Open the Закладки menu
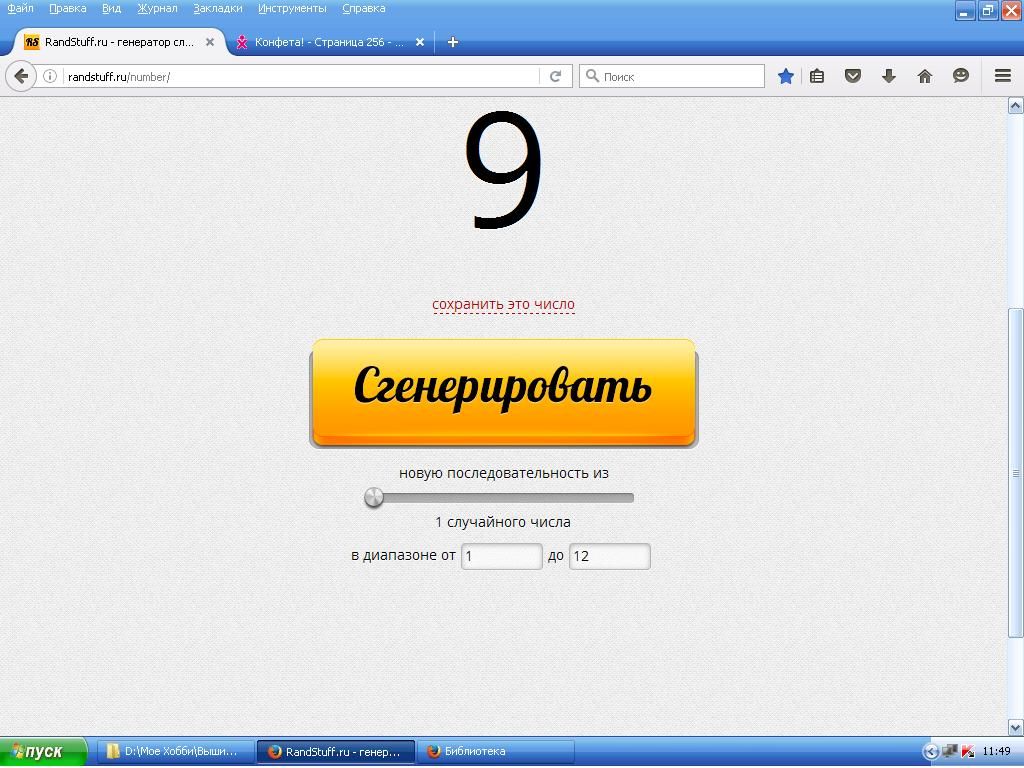Viewport: 1024px width, 768px height. (x=217, y=8)
